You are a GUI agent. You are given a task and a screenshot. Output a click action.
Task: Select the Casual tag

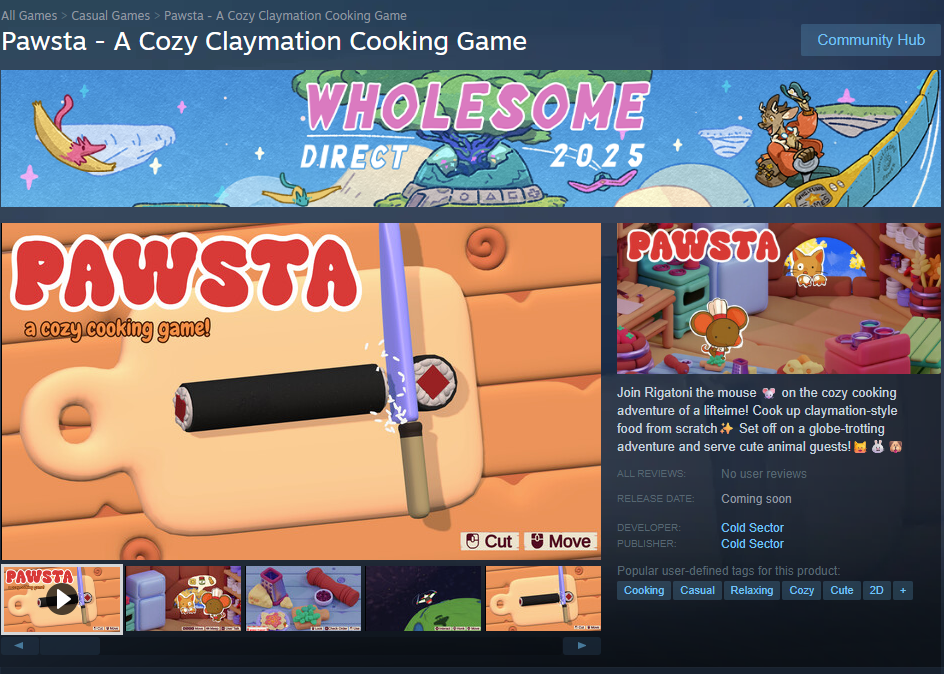tap(697, 590)
